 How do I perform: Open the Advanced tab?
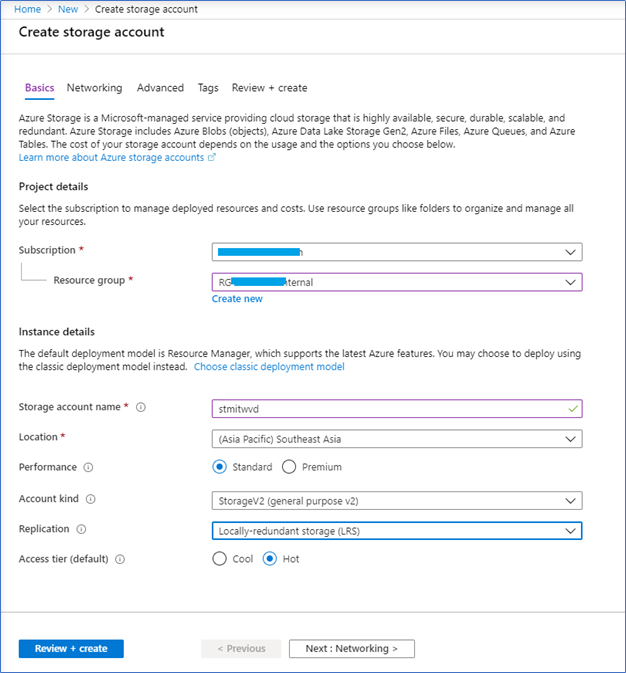160,88
